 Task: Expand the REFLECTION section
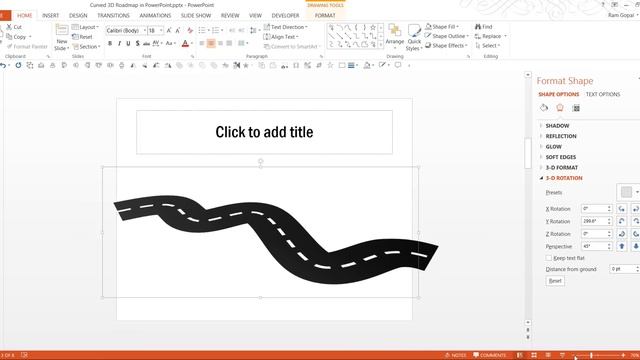561,136
